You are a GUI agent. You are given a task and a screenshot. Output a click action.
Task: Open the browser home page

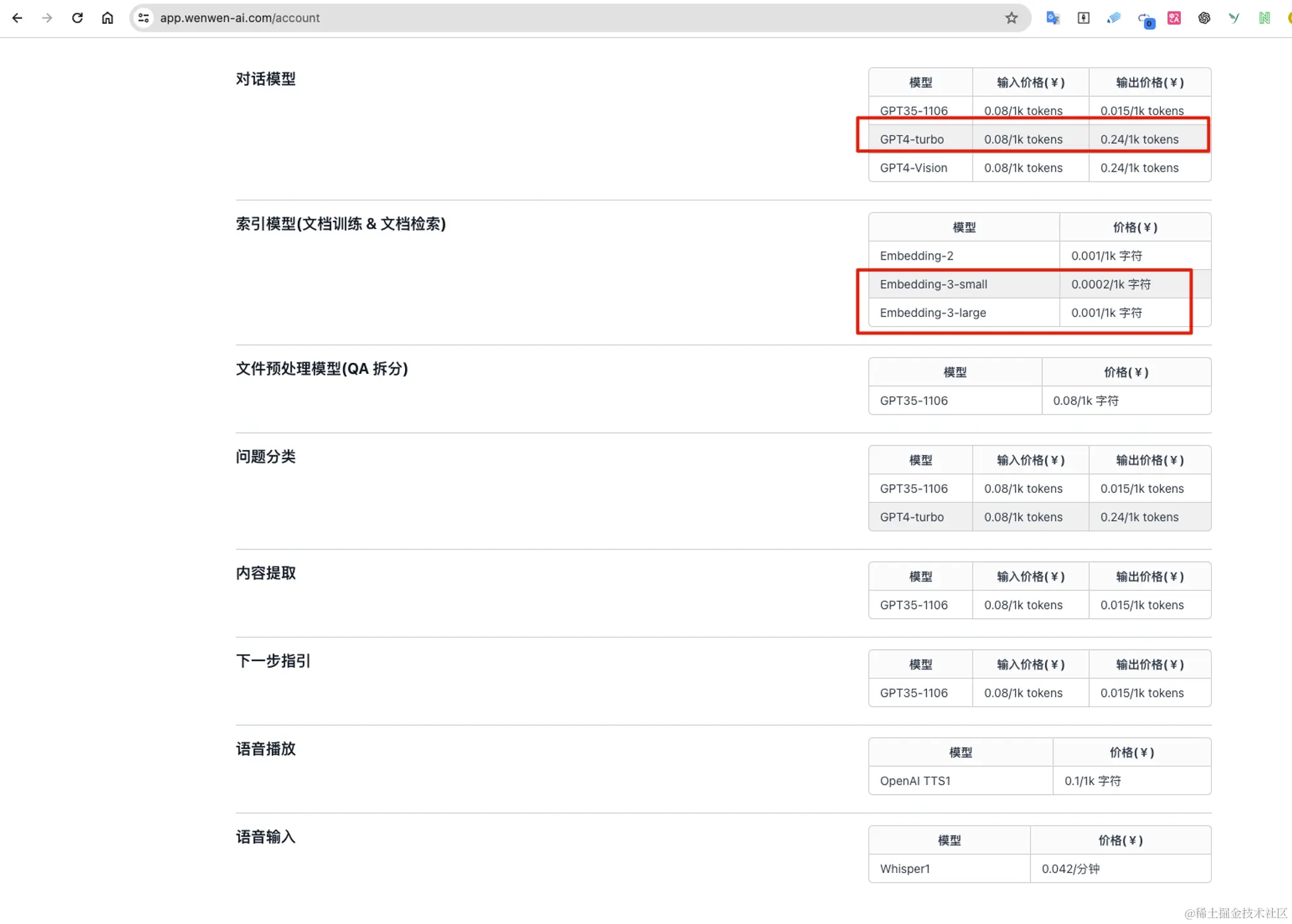click(107, 18)
